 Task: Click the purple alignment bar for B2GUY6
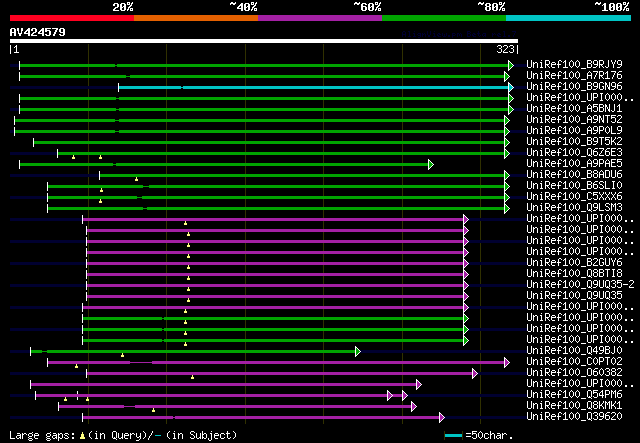tap(275, 263)
